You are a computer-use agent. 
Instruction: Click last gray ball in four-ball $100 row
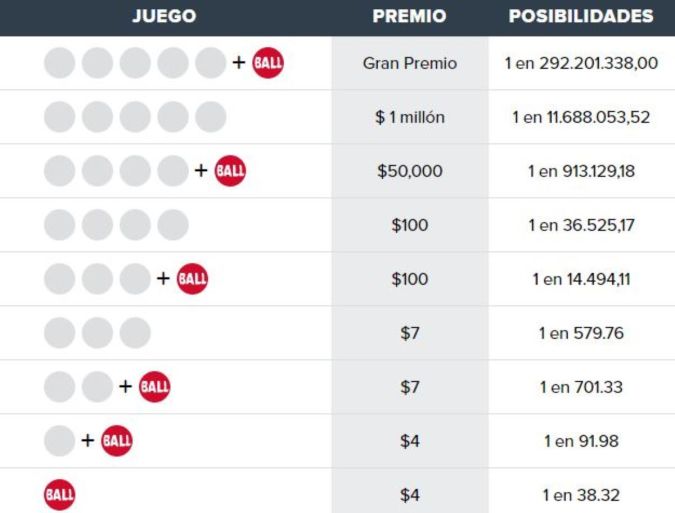[x=173, y=225]
